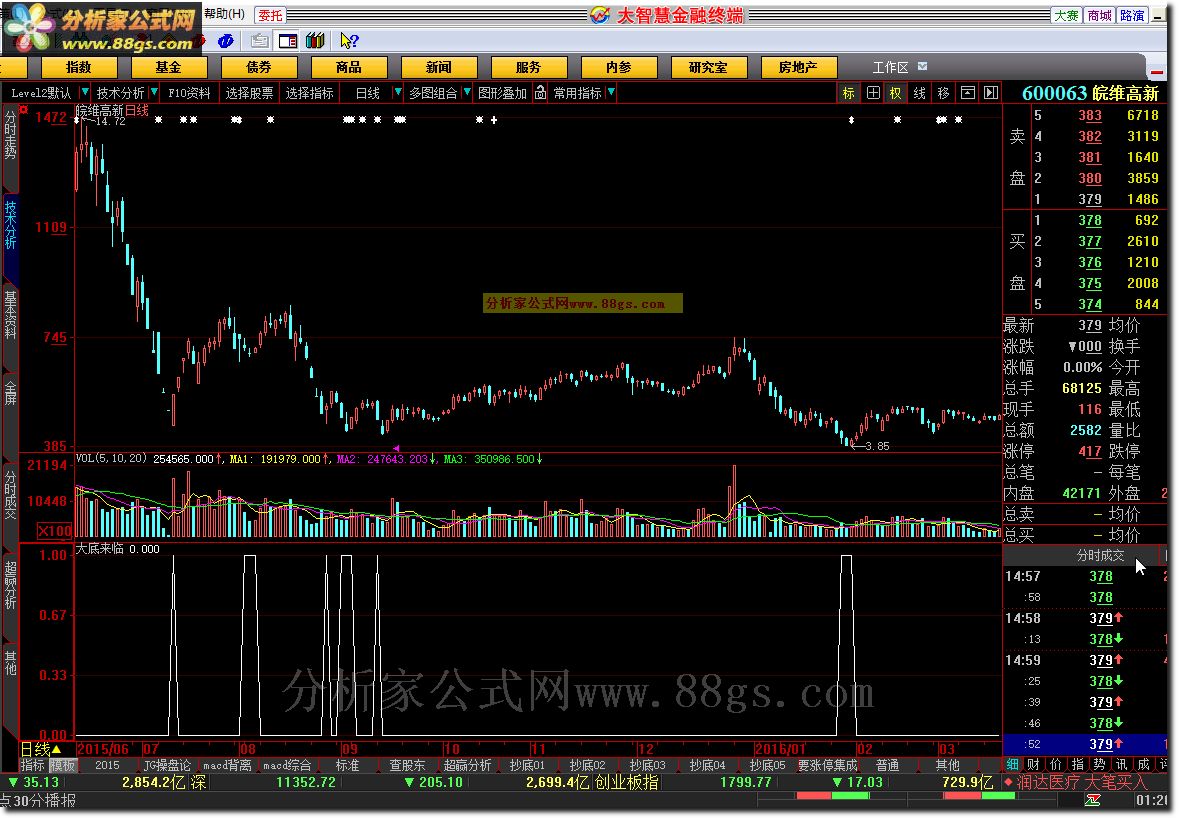
Task: Toggle the side info panel layout icon
Action: coord(288,41)
